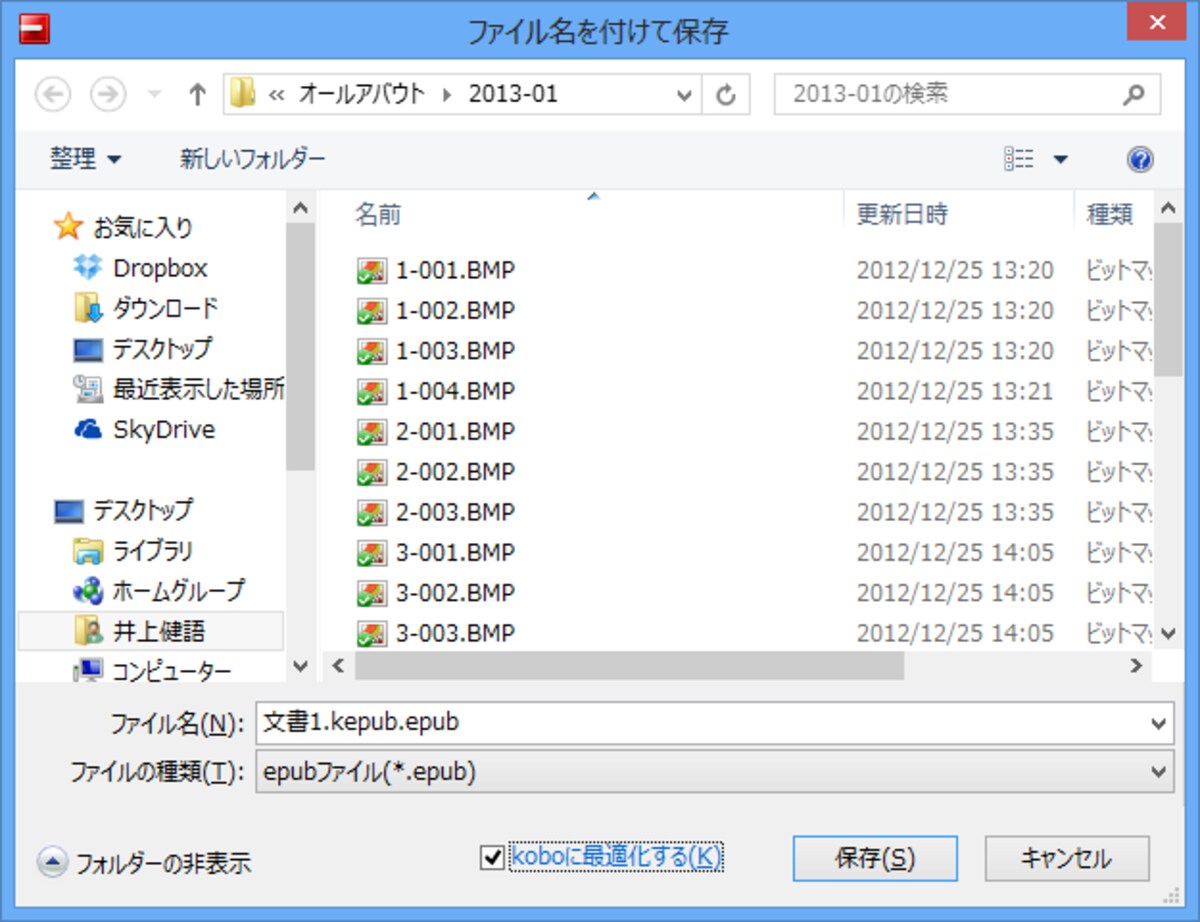Viewport: 1200px width, 922px height.
Task: Open 最近表示した場所
Action: [180, 389]
